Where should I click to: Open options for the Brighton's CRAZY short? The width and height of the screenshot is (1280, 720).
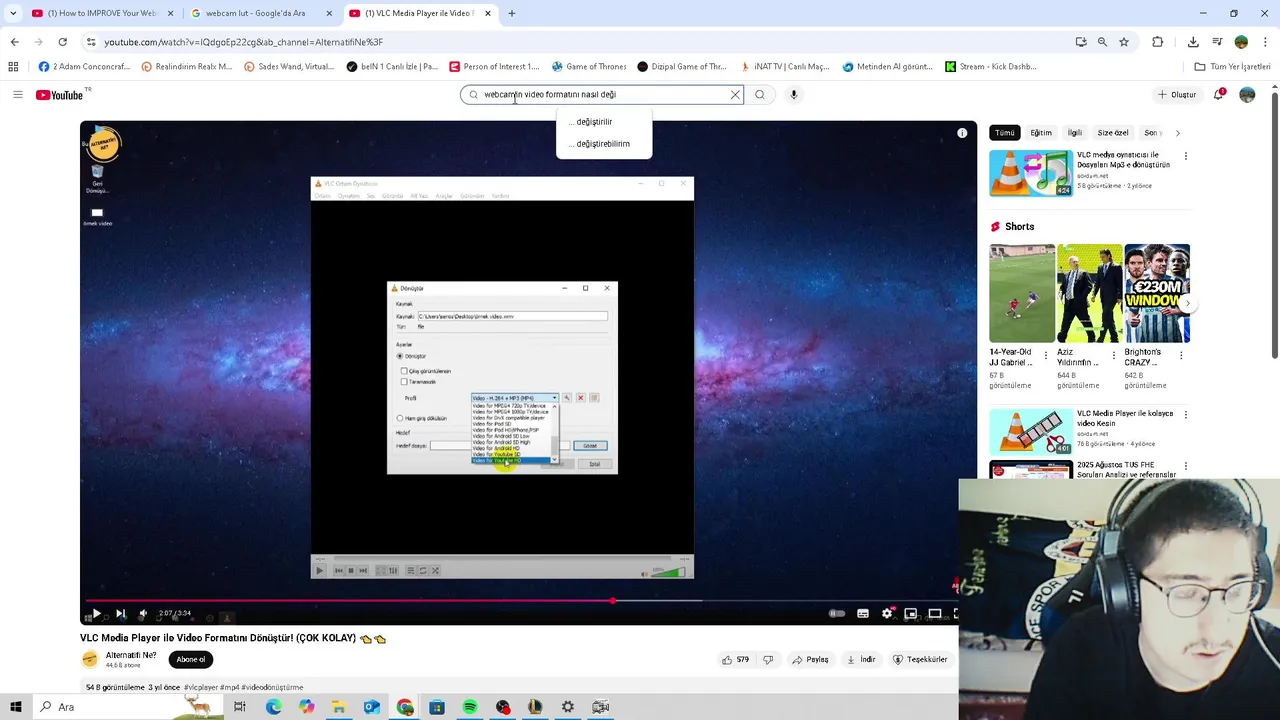click(1182, 355)
